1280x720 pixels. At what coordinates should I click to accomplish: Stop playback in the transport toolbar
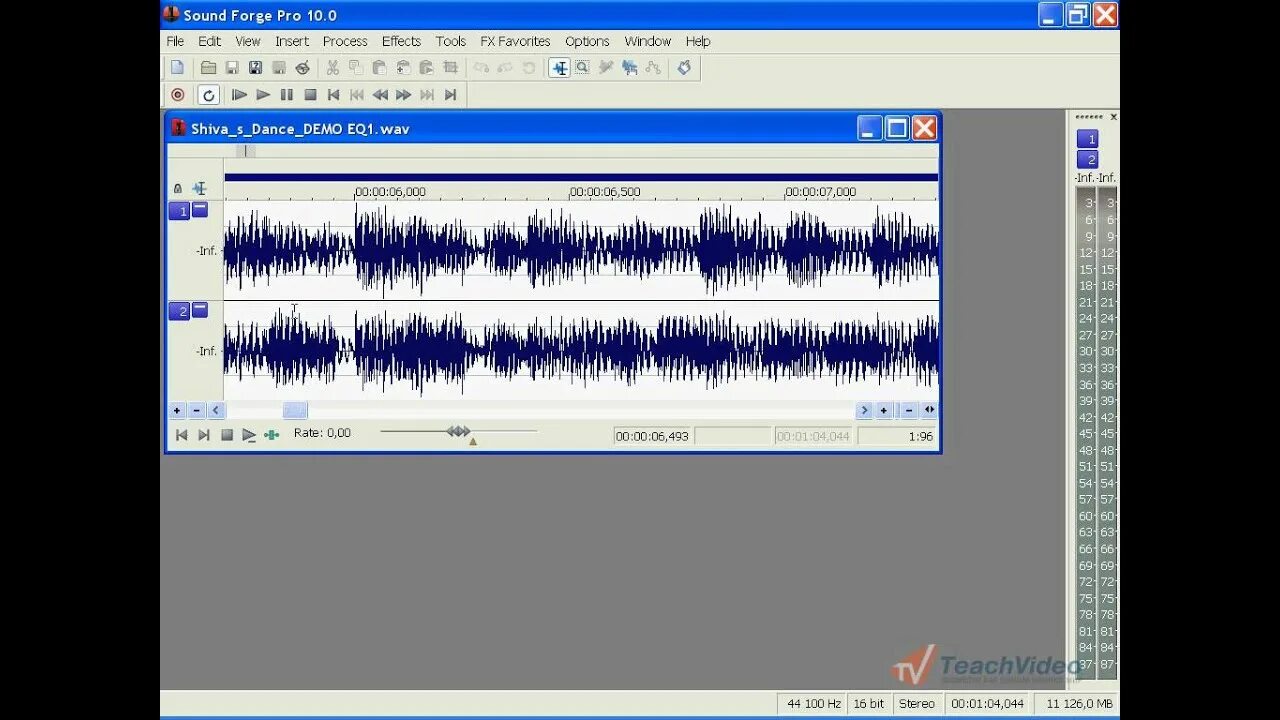(x=310, y=95)
